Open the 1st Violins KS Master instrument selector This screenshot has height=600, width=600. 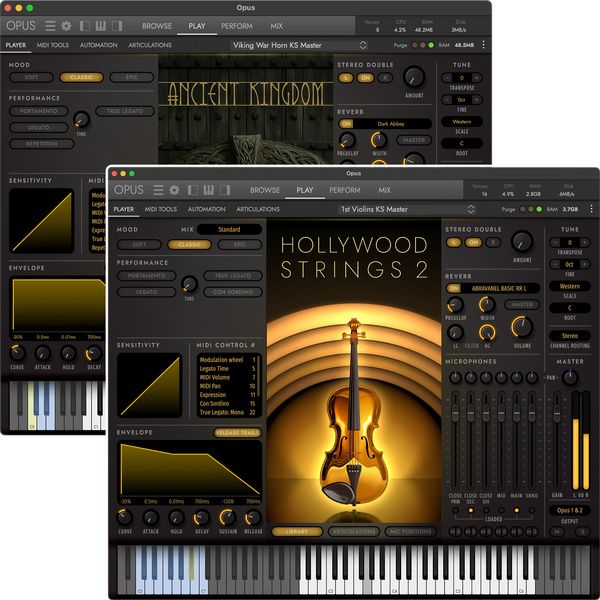[407, 209]
